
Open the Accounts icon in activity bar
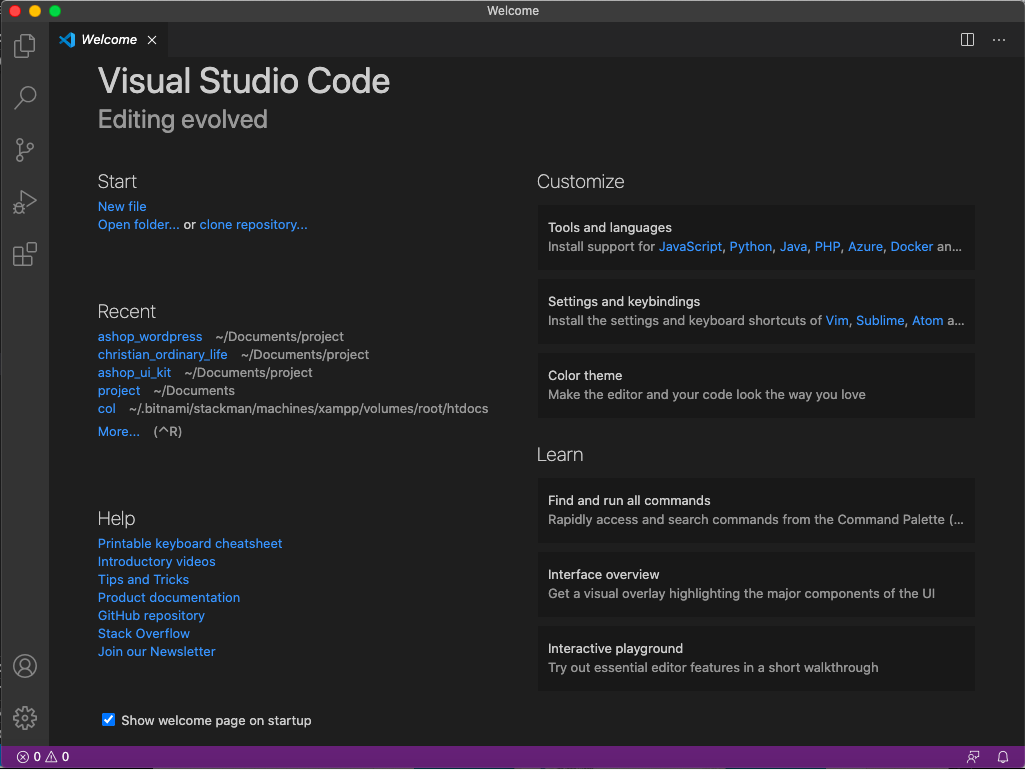pos(25,666)
